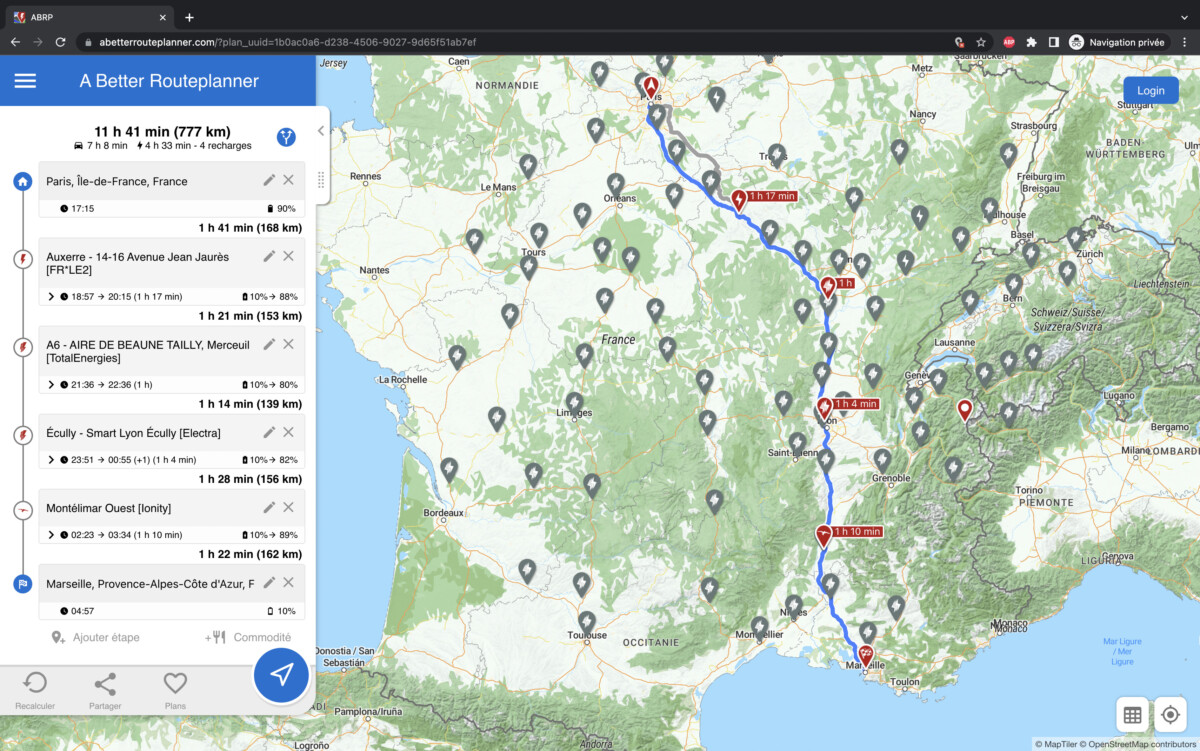Viewport: 1200px width, 751px height.
Task: Remove the Écully Electra stop
Action: [x=288, y=432]
